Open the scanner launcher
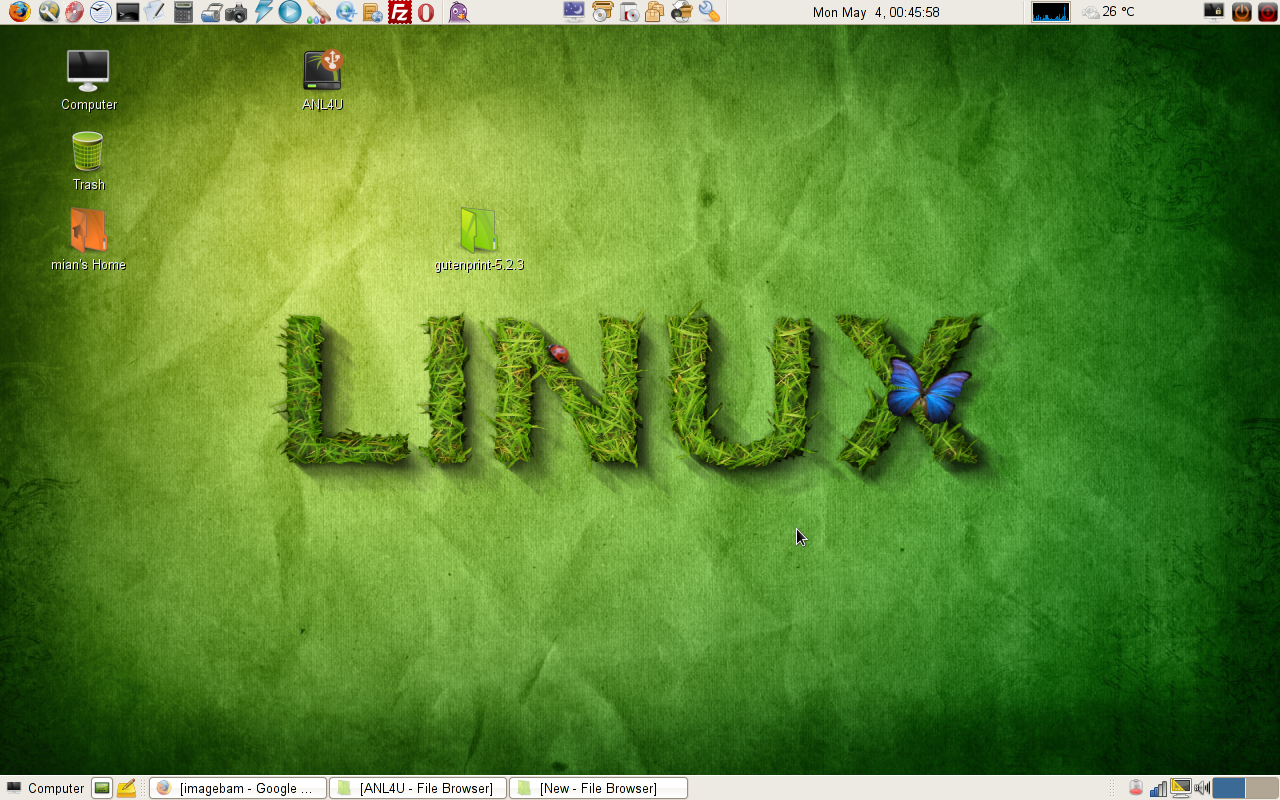Image resolution: width=1280 pixels, height=800 pixels. [210, 12]
